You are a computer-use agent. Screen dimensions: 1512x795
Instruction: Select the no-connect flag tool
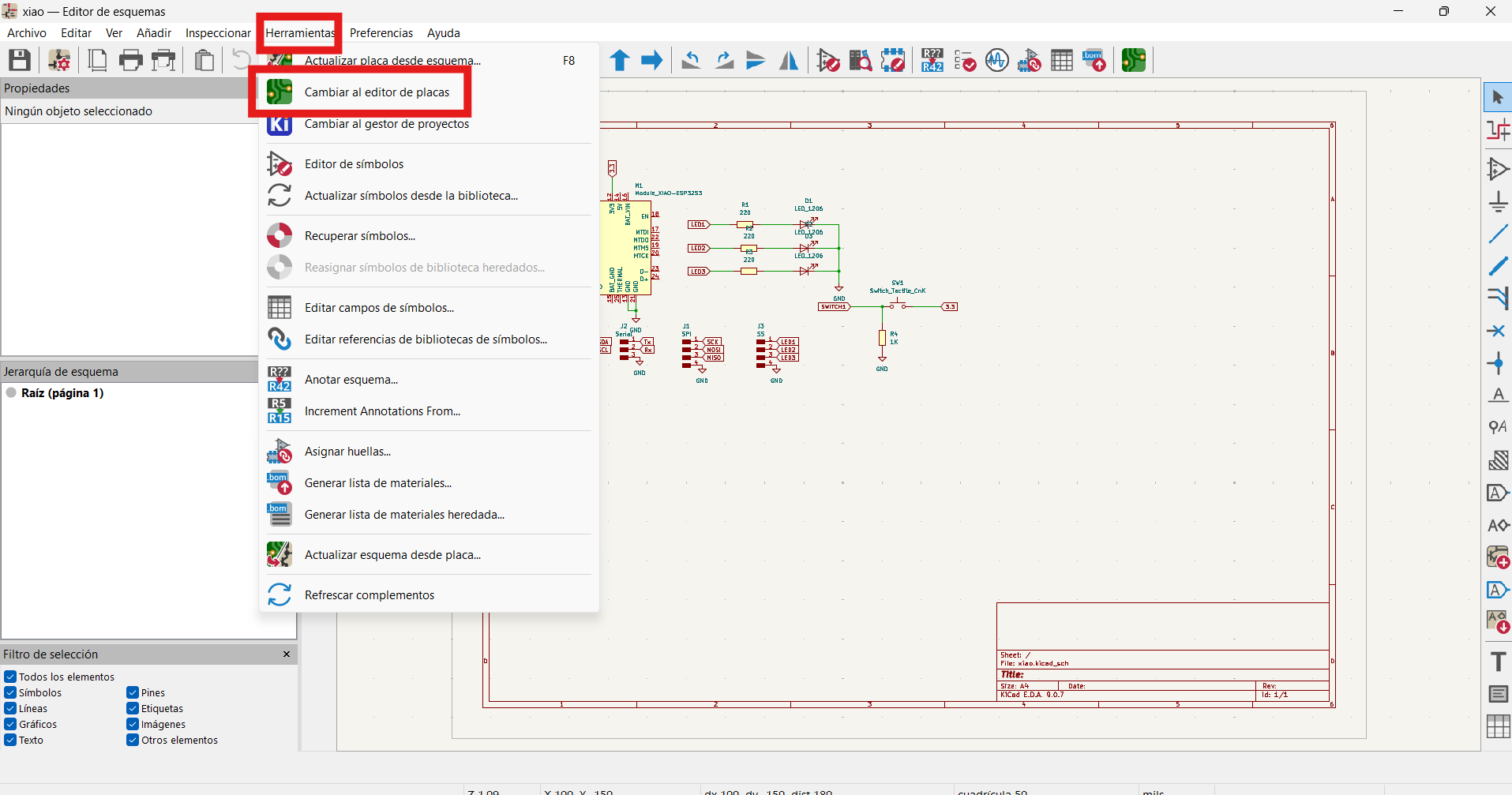pos(1498,331)
